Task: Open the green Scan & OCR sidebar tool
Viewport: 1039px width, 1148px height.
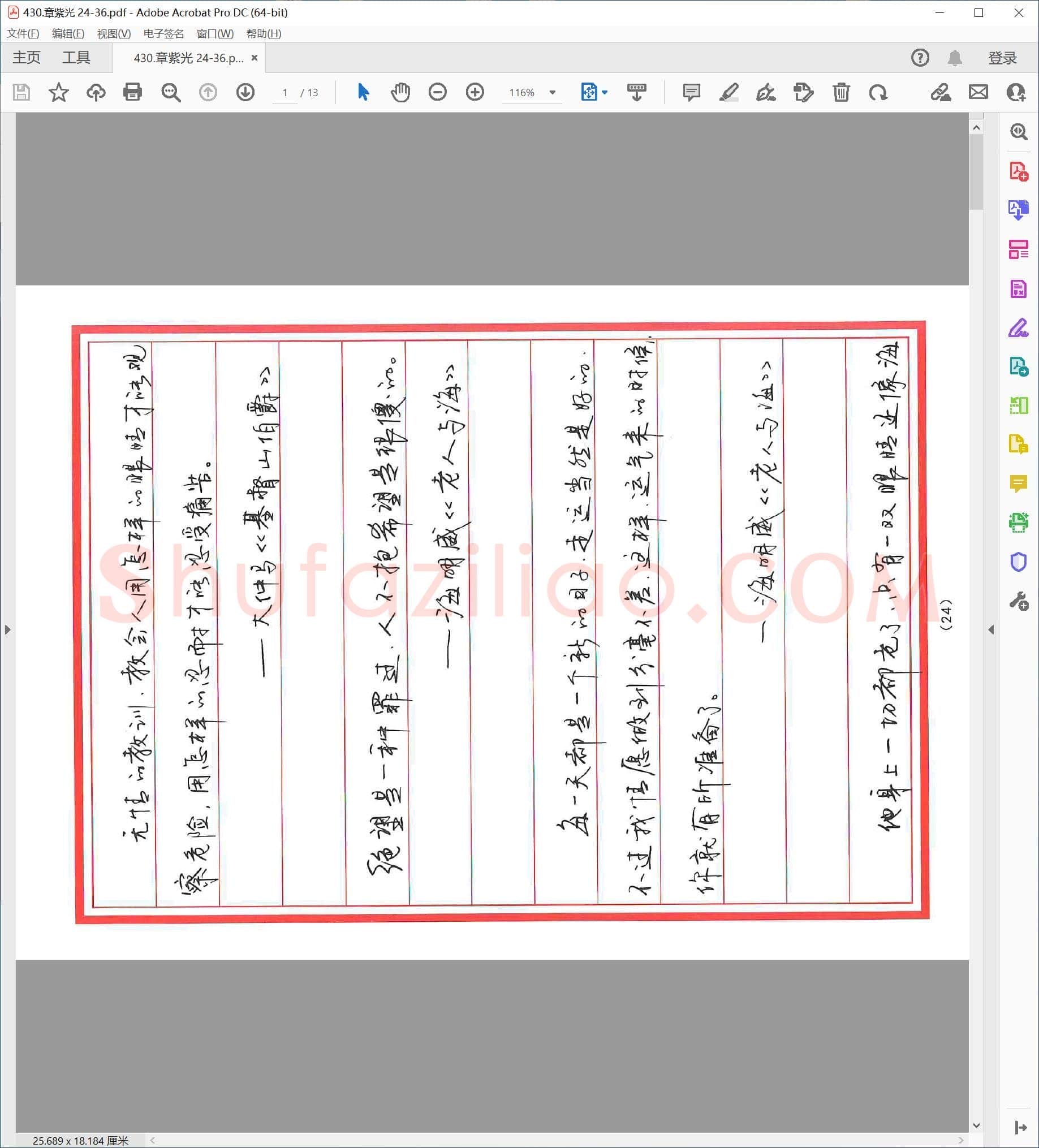Action: [1019, 522]
